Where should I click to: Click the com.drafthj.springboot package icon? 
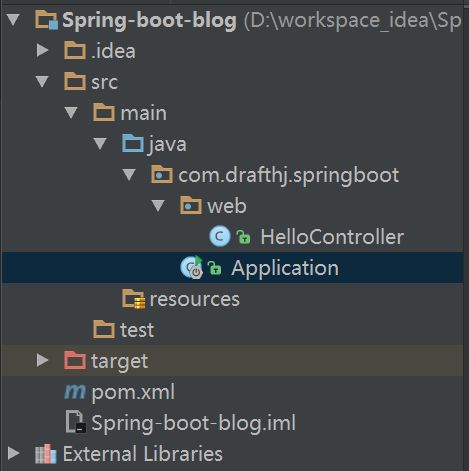point(162,174)
